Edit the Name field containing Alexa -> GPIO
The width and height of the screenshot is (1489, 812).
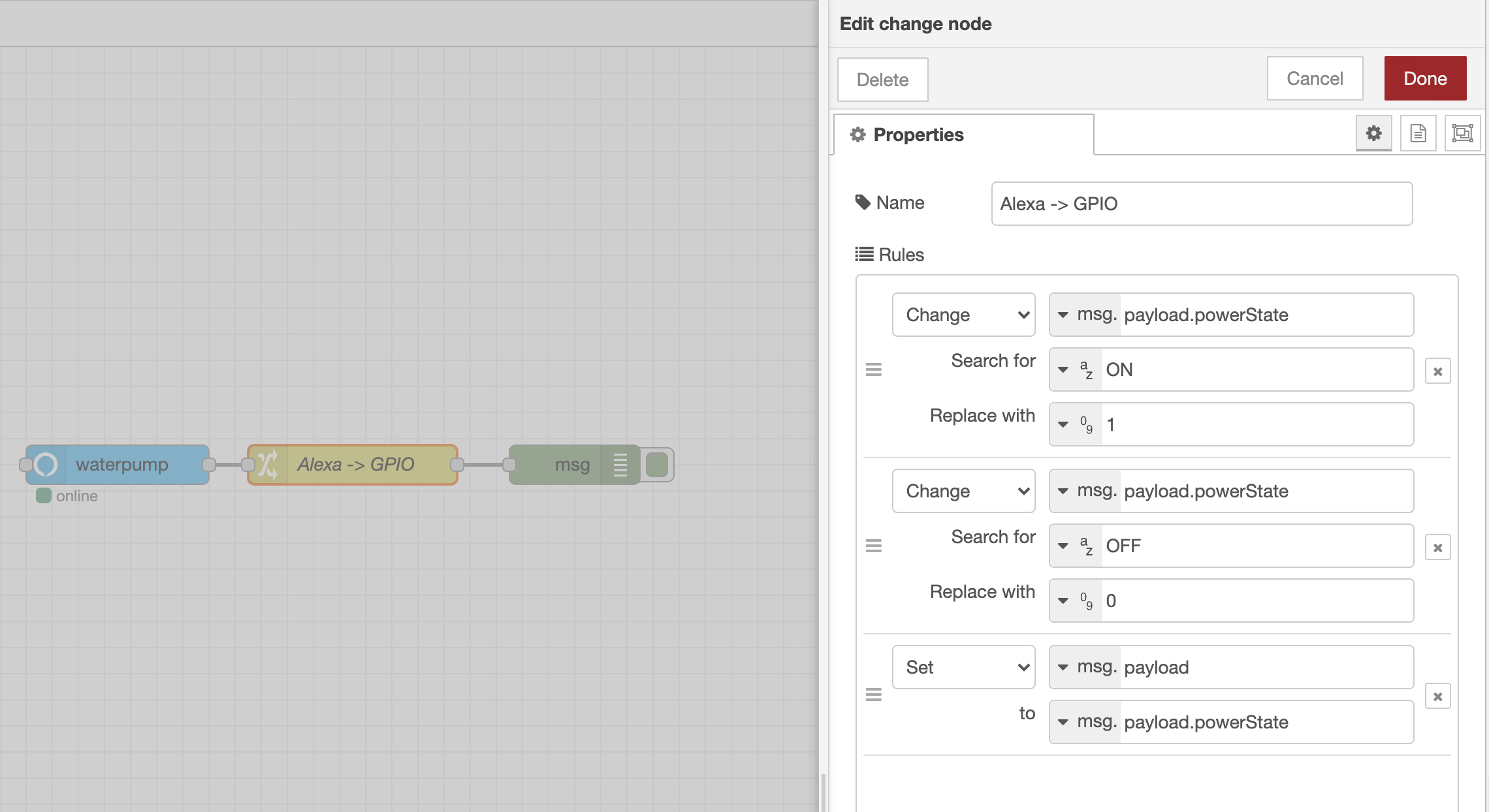pyautogui.click(x=1200, y=204)
